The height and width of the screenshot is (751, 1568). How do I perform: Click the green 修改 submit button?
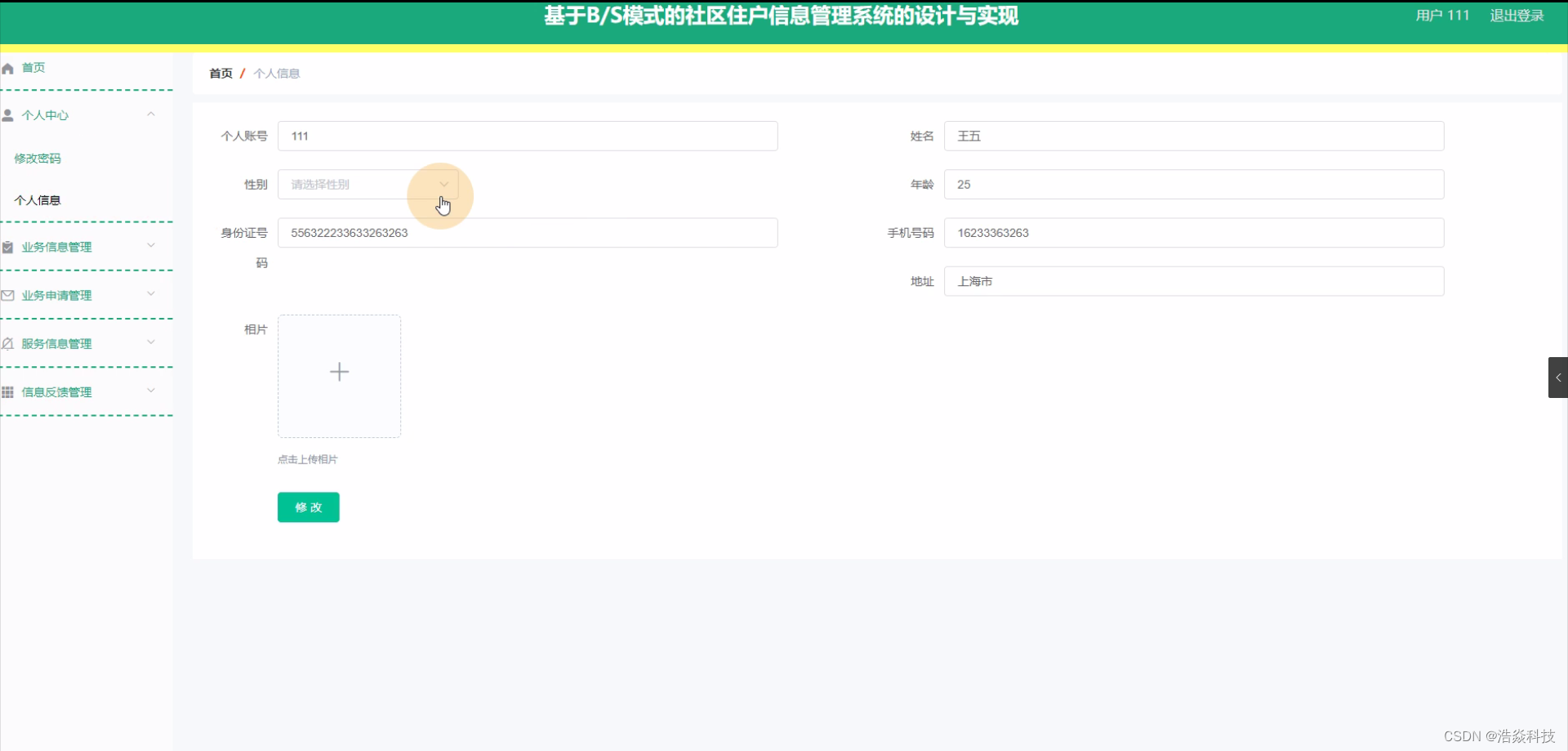[308, 507]
